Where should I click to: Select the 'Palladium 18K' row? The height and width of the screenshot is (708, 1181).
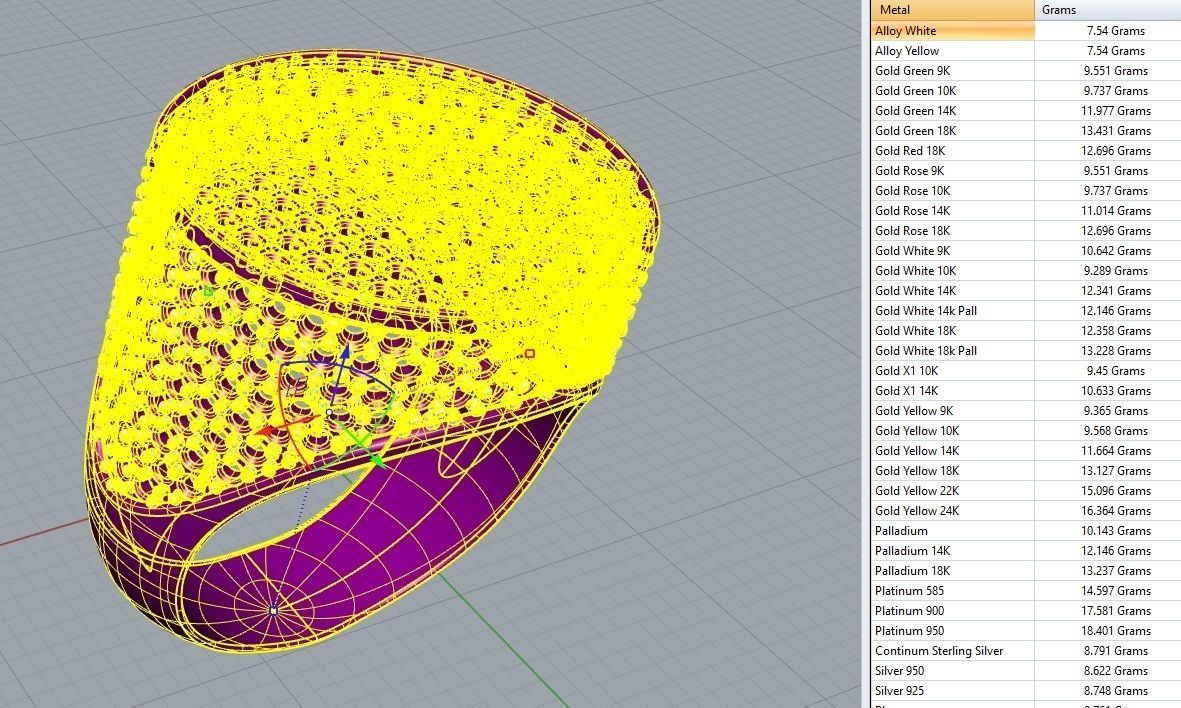click(x=1026, y=570)
